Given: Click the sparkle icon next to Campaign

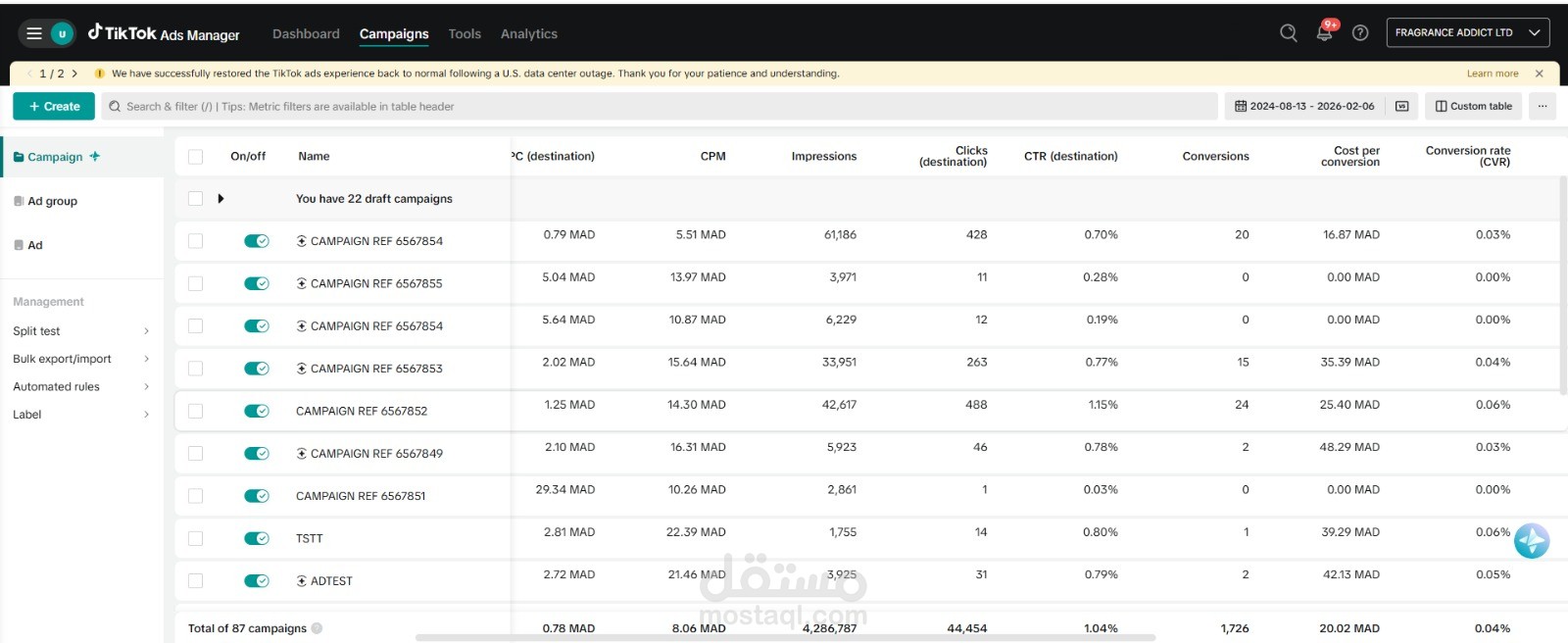Looking at the screenshot, I should [95, 156].
